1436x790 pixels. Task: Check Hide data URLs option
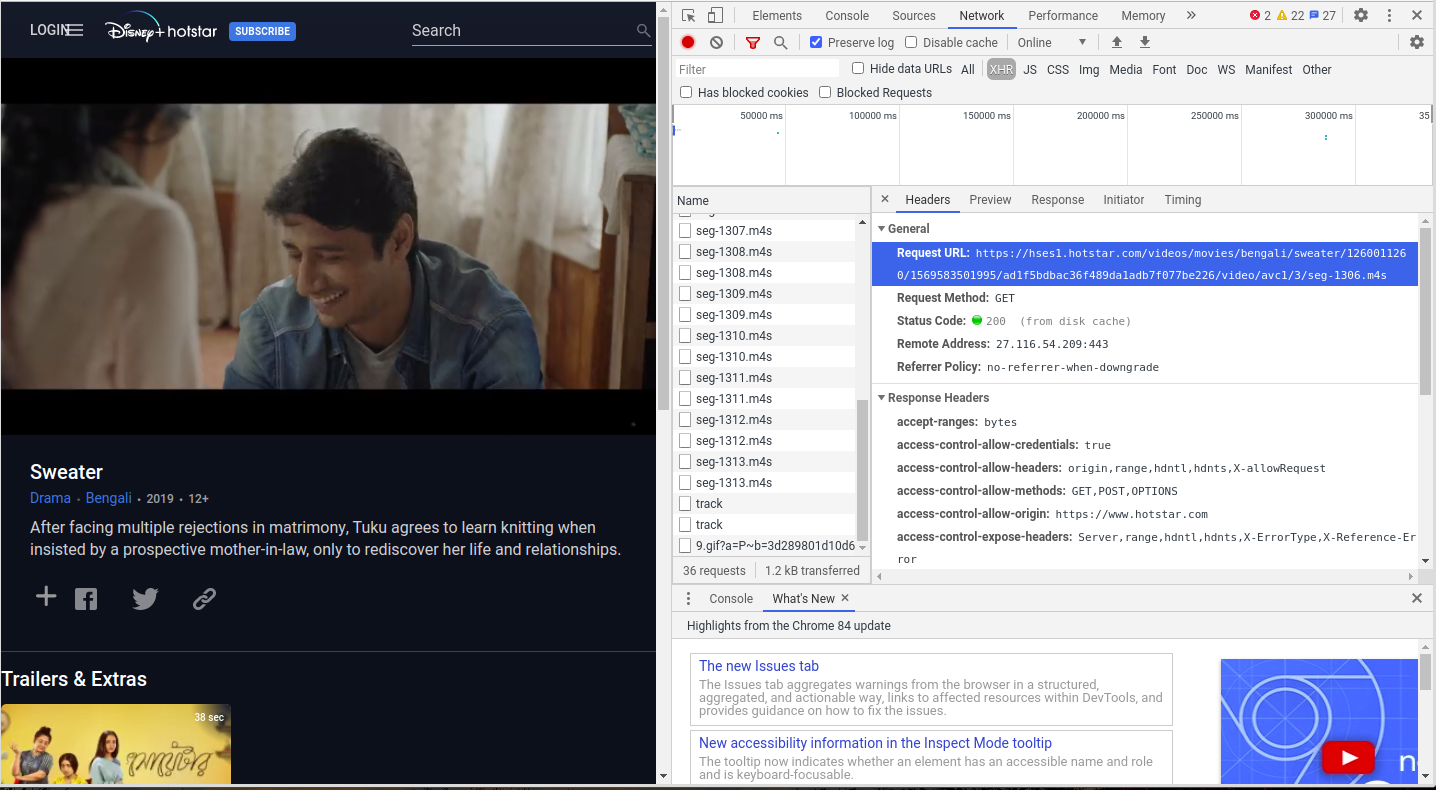[858, 68]
